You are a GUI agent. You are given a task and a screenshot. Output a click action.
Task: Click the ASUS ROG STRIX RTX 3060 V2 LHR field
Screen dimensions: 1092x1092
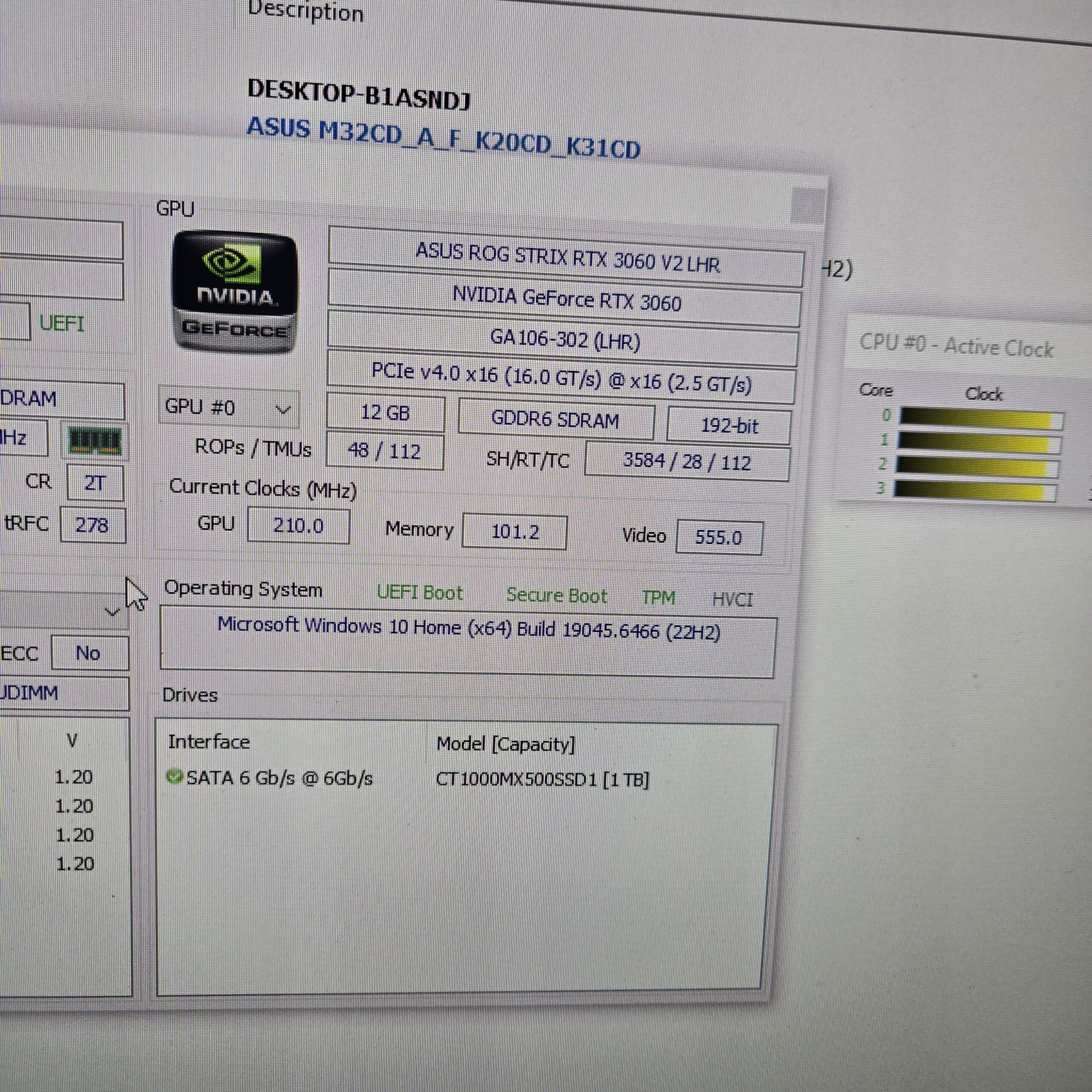tap(566, 257)
